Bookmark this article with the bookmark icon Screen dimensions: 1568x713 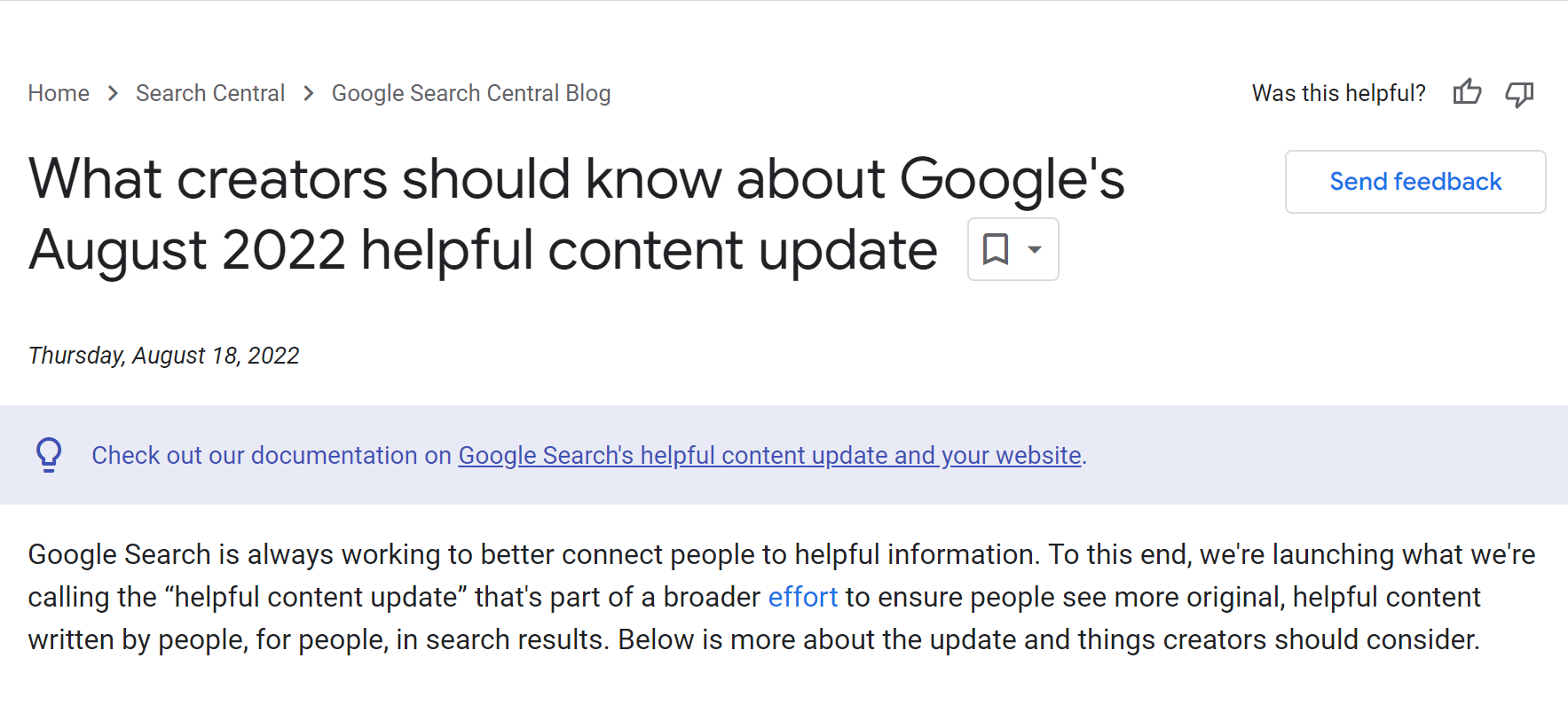point(996,249)
